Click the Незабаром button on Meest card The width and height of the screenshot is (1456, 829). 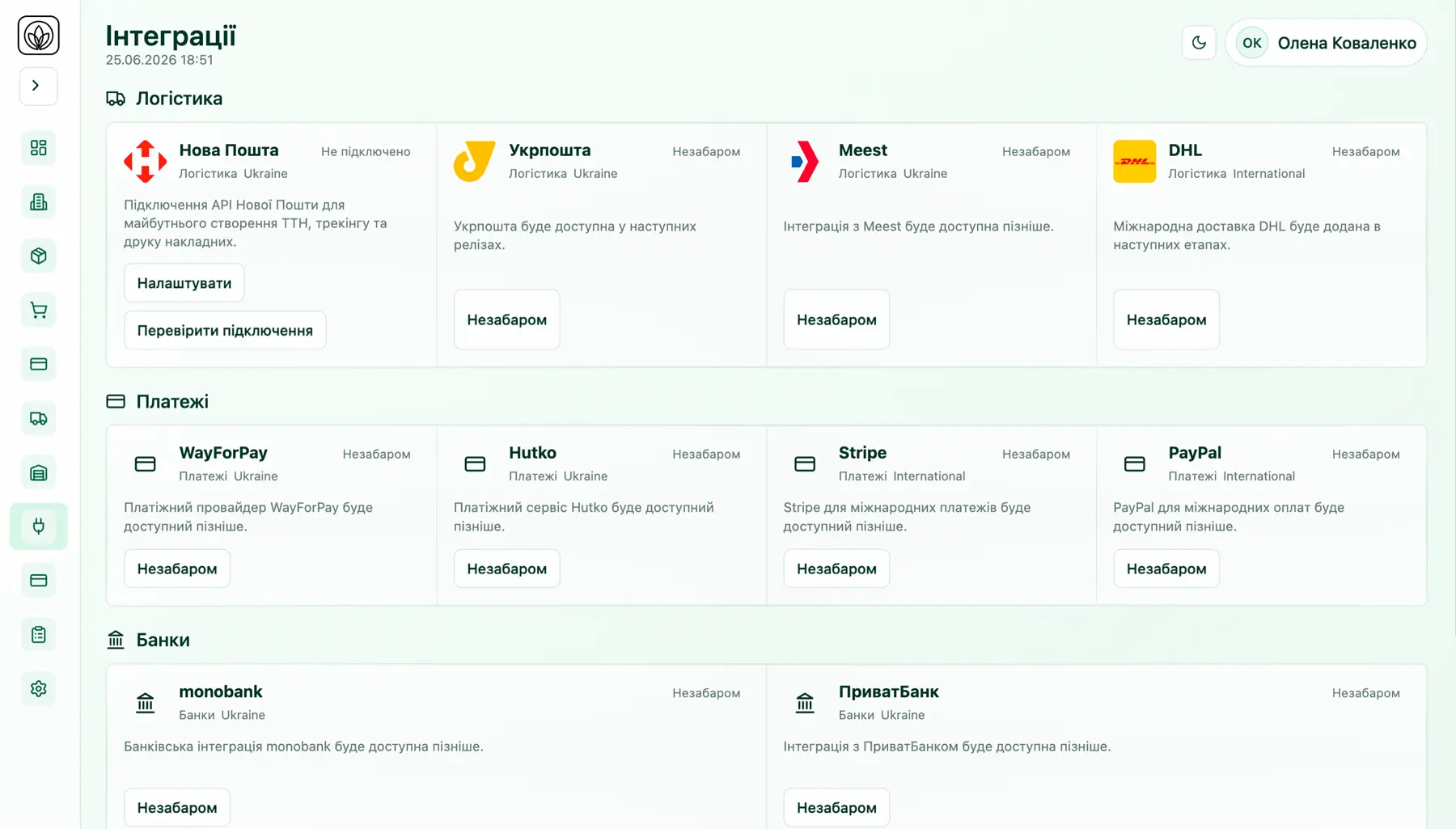(836, 319)
